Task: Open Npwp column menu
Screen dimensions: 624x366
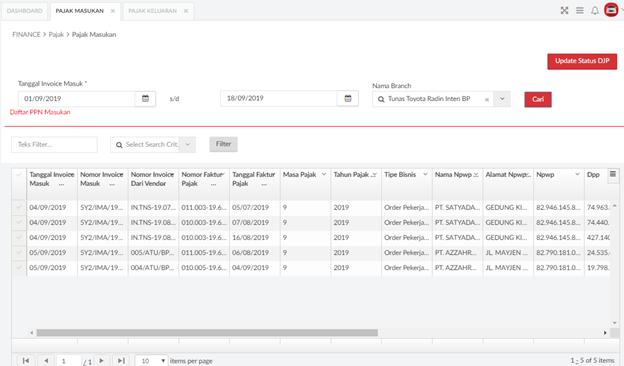Action: pyautogui.click(x=577, y=174)
